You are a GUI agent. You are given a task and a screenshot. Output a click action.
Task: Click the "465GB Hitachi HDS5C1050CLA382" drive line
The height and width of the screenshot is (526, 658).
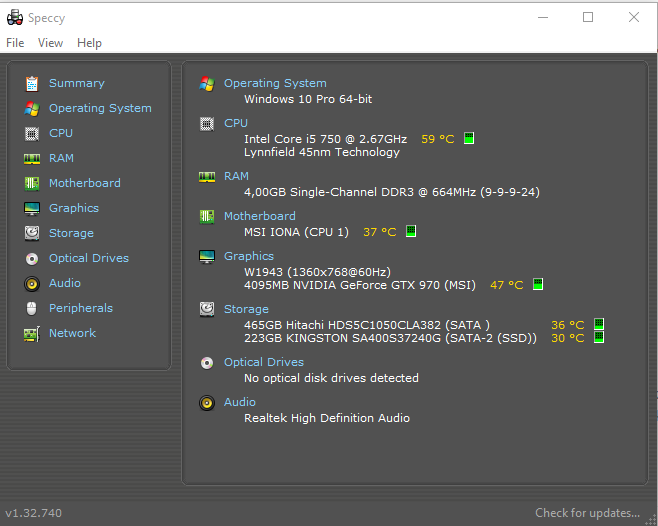click(367, 325)
